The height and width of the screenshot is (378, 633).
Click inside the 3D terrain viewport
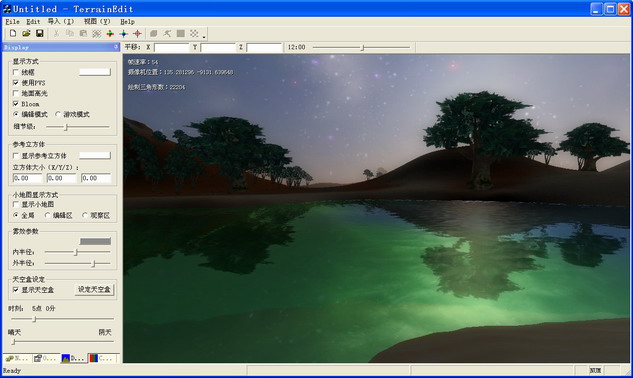377,208
